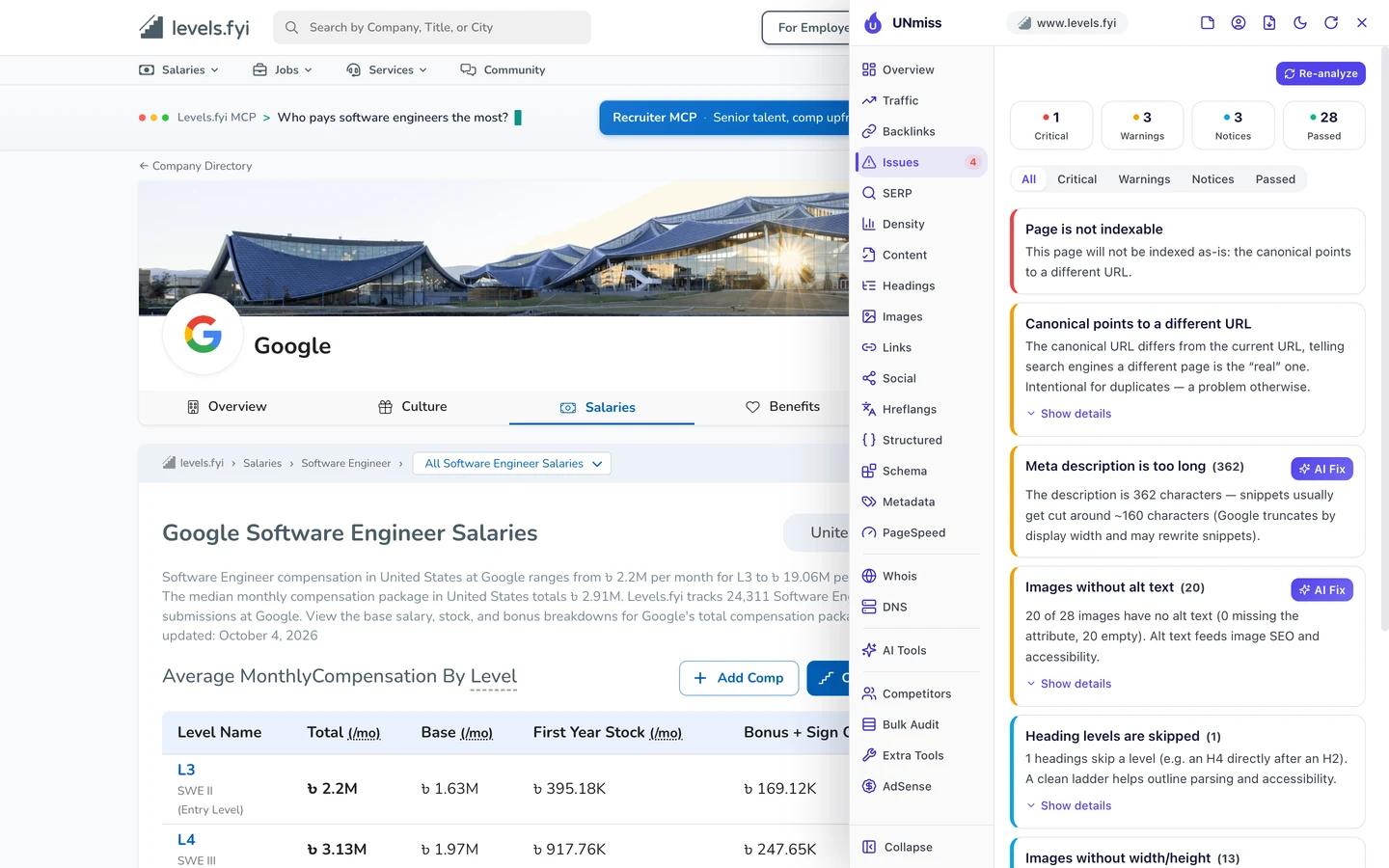Open the Backlinks section
Image resolution: width=1389 pixels, height=868 pixels.
click(921, 131)
